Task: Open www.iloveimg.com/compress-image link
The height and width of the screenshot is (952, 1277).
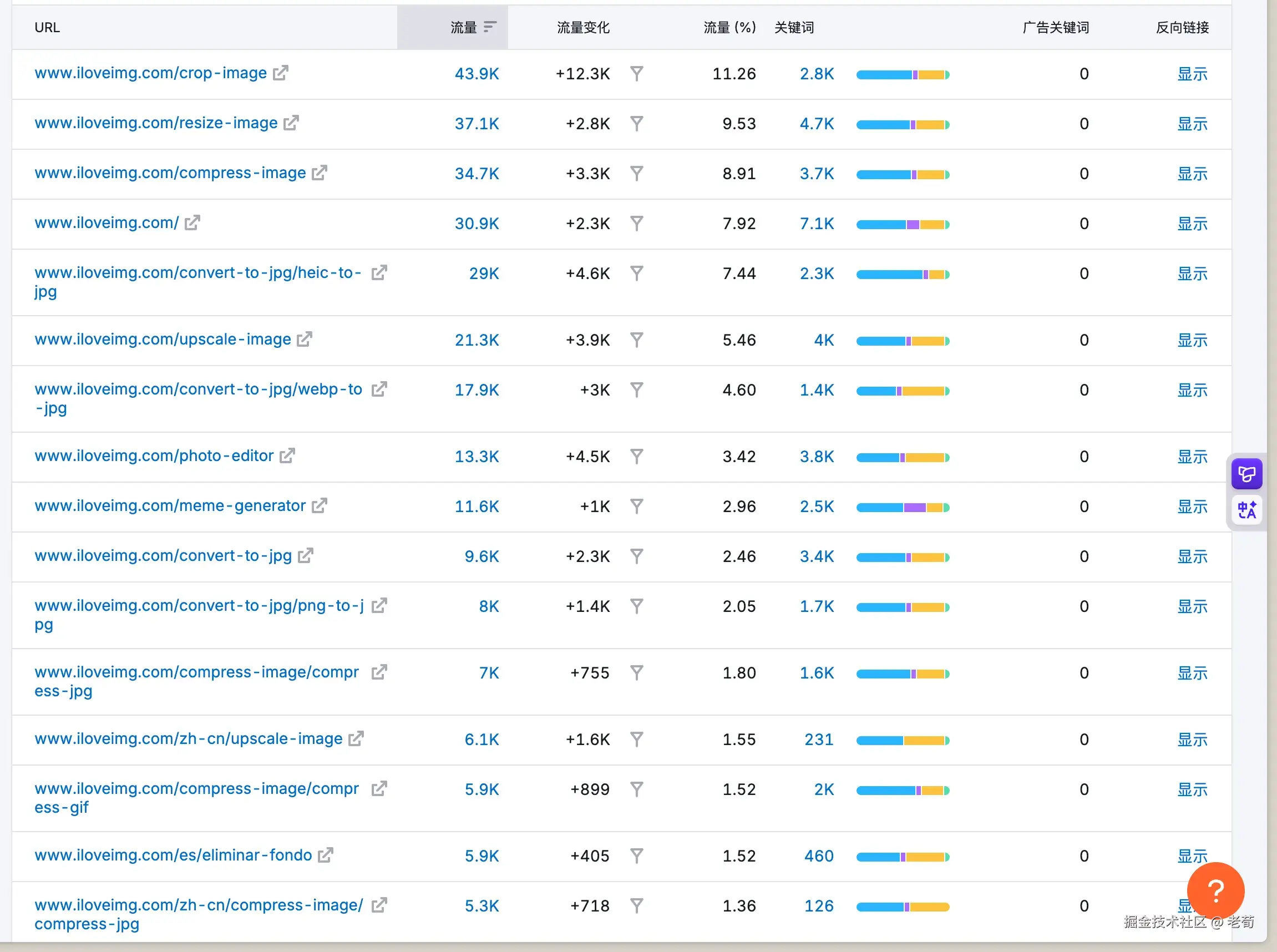Action: (170, 173)
